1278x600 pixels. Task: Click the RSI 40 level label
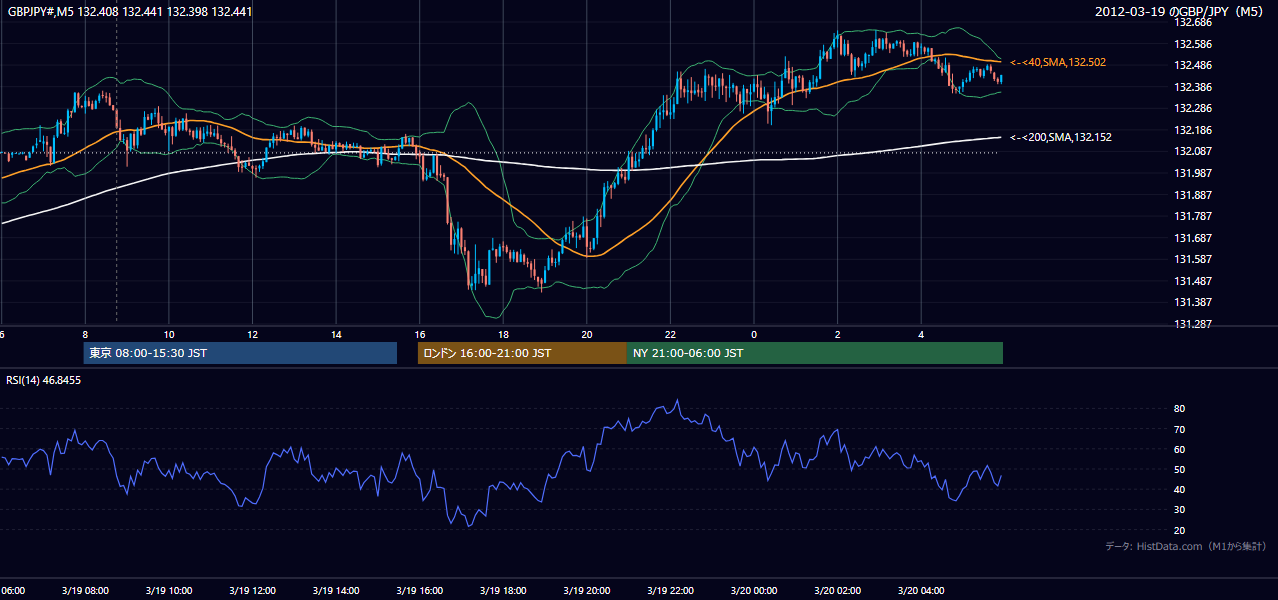(x=1179, y=489)
